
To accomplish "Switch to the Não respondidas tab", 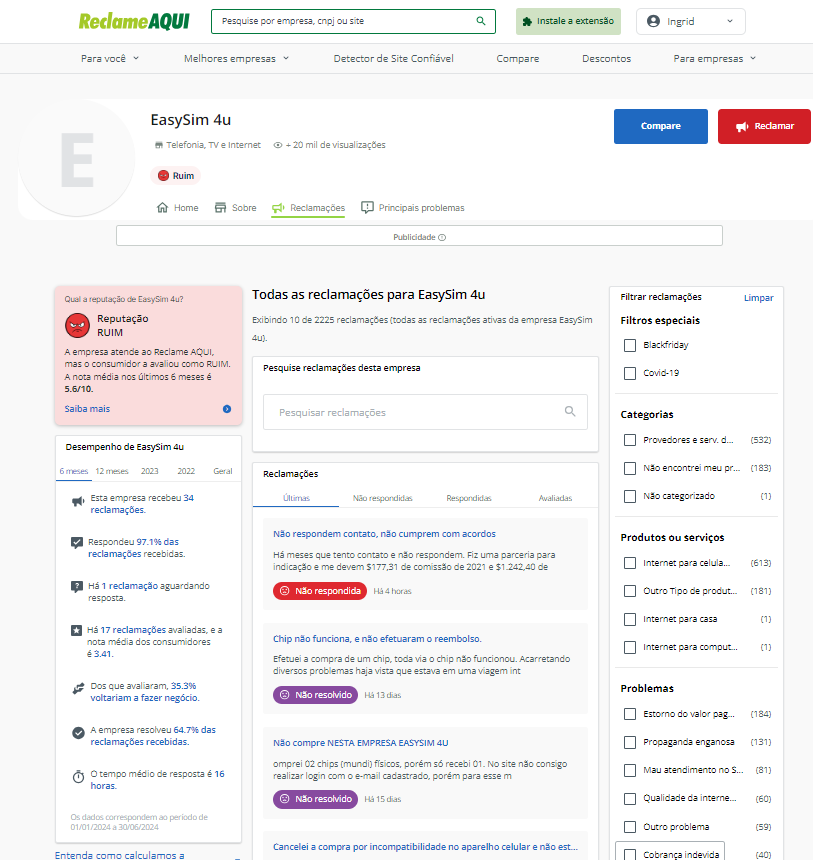I will (x=382, y=498).
